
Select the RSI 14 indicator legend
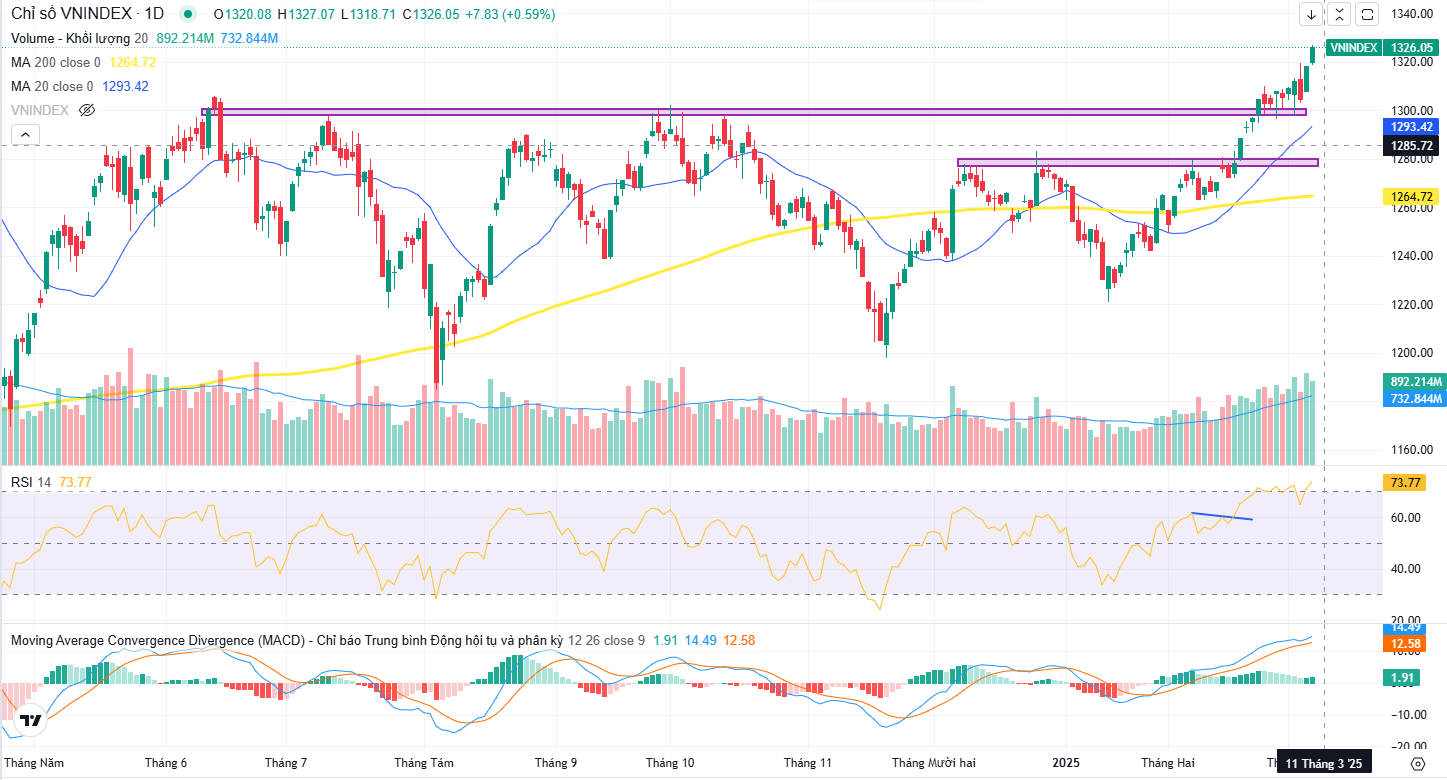pos(32,482)
